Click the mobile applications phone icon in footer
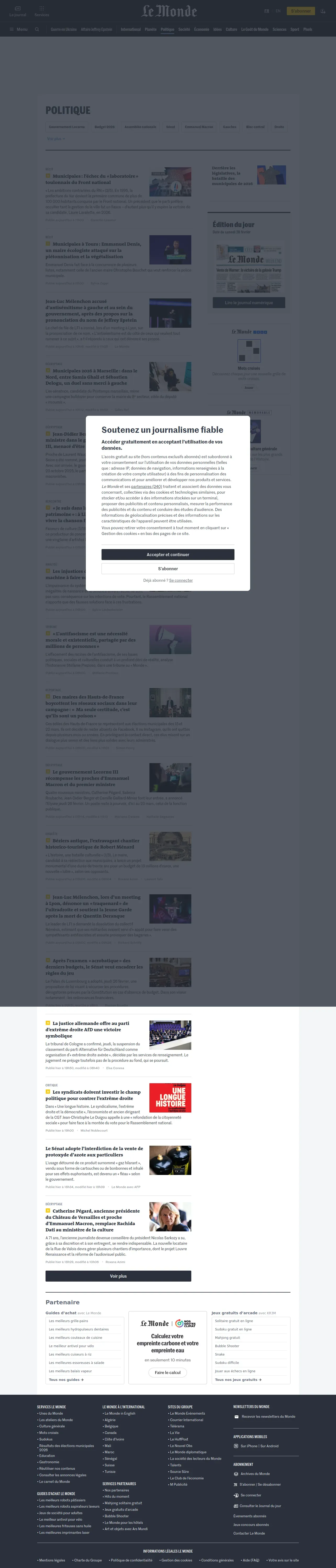 pyautogui.click(x=237, y=1446)
